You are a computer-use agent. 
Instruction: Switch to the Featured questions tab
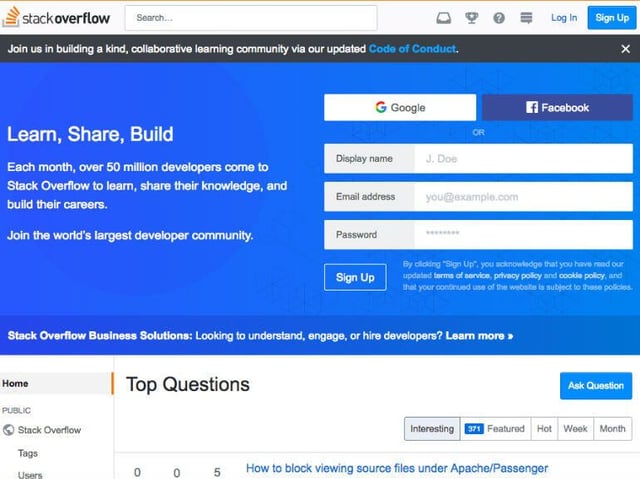496,429
